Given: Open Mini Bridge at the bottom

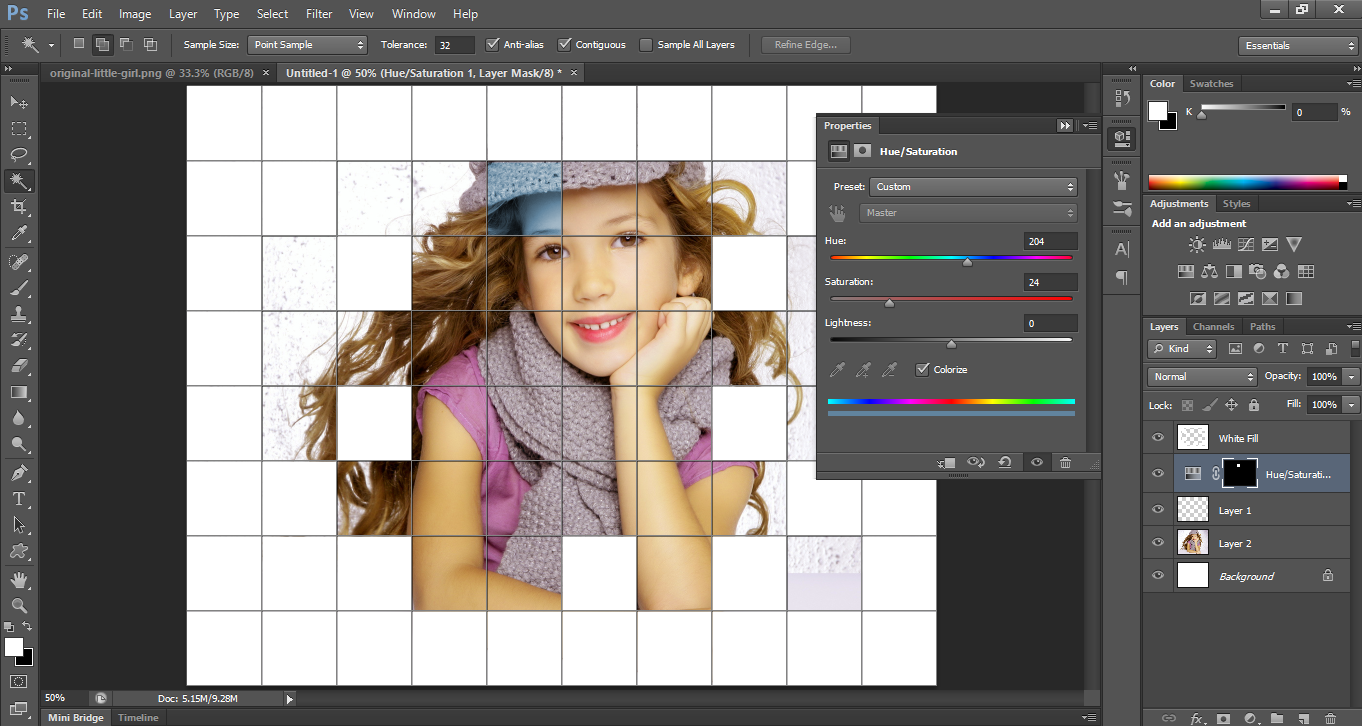Looking at the screenshot, I should click(75, 717).
